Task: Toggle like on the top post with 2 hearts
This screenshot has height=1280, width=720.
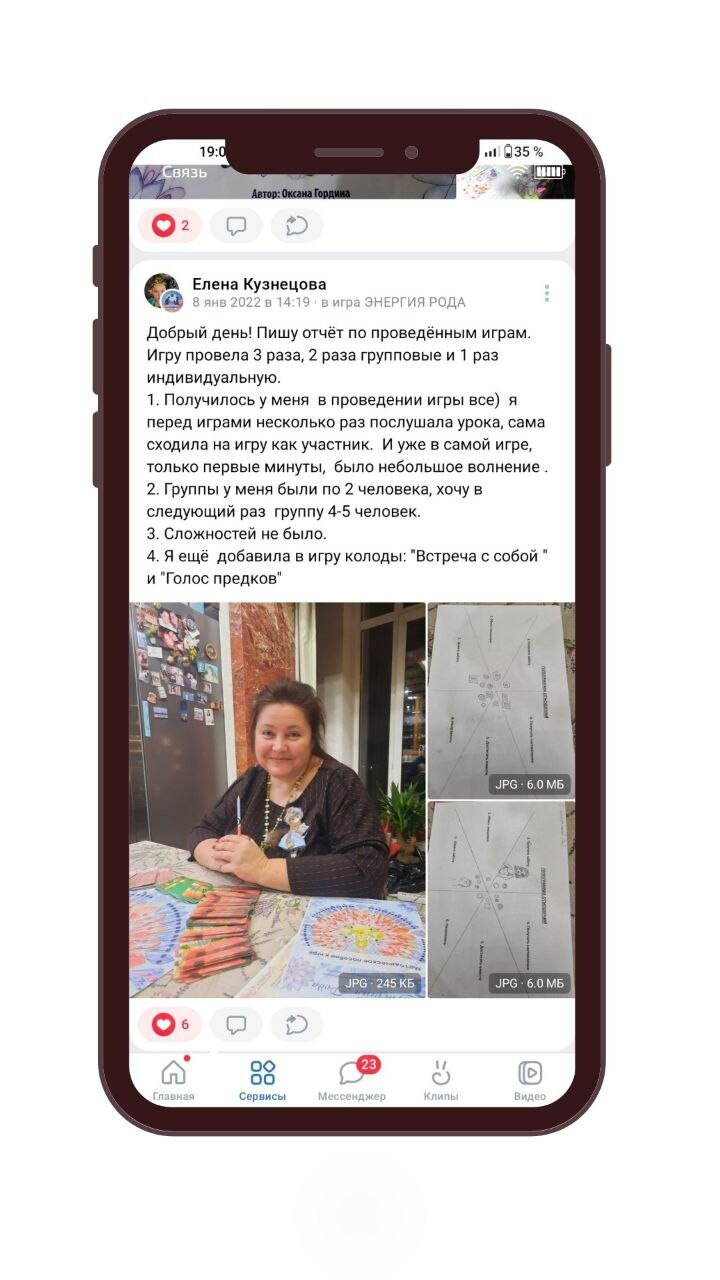Action: click(170, 225)
